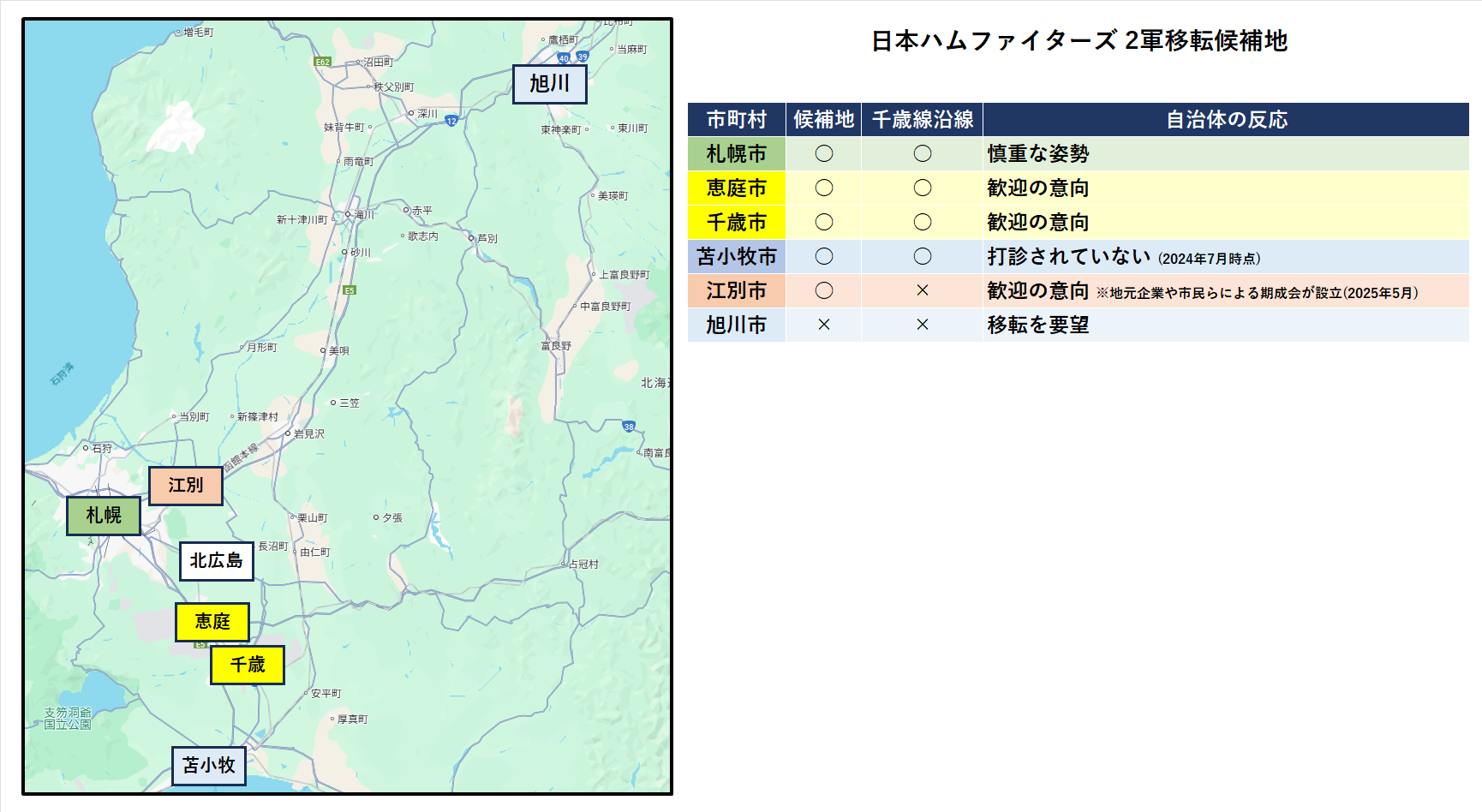Image resolution: width=1482 pixels, height=812 pixels.
Task: Click 移転を要望 in the 旭川市 row
Action: pos(1038,325)
